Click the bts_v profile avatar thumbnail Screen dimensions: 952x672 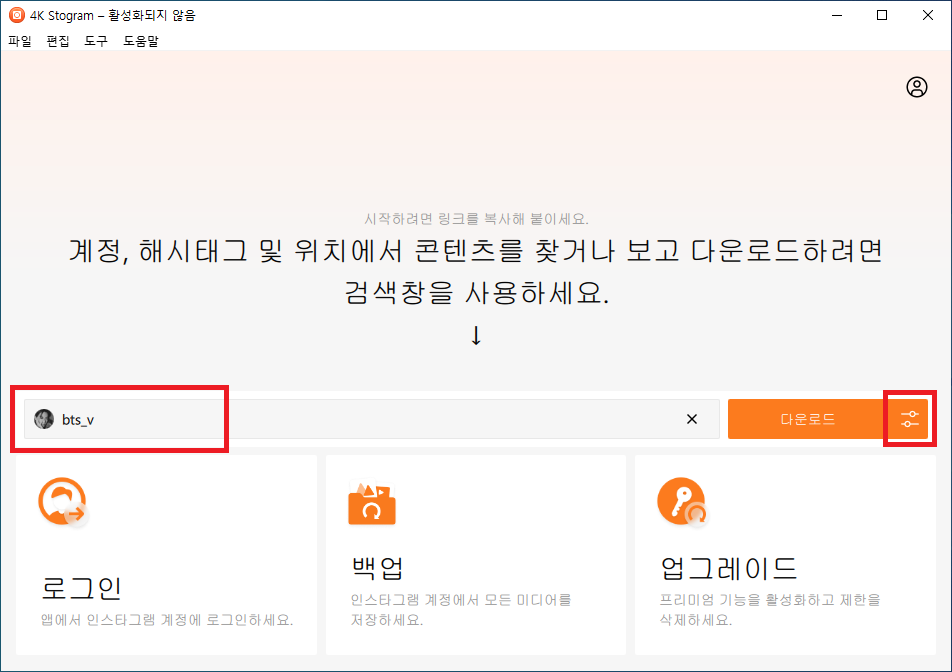coord(44,419)
